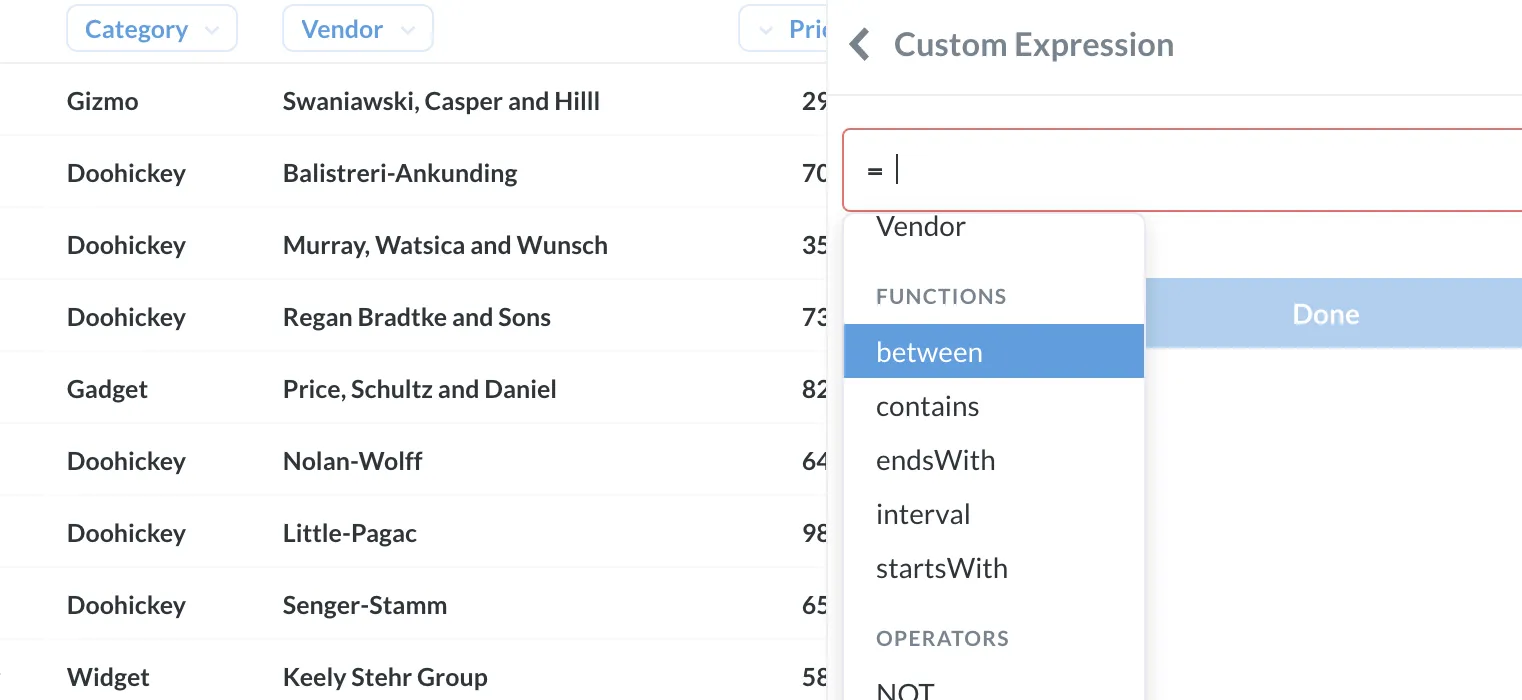Click Doohickey in the Little-Pagac row
This screenshot has width=1522, height=700.
(x=126, y=533)
